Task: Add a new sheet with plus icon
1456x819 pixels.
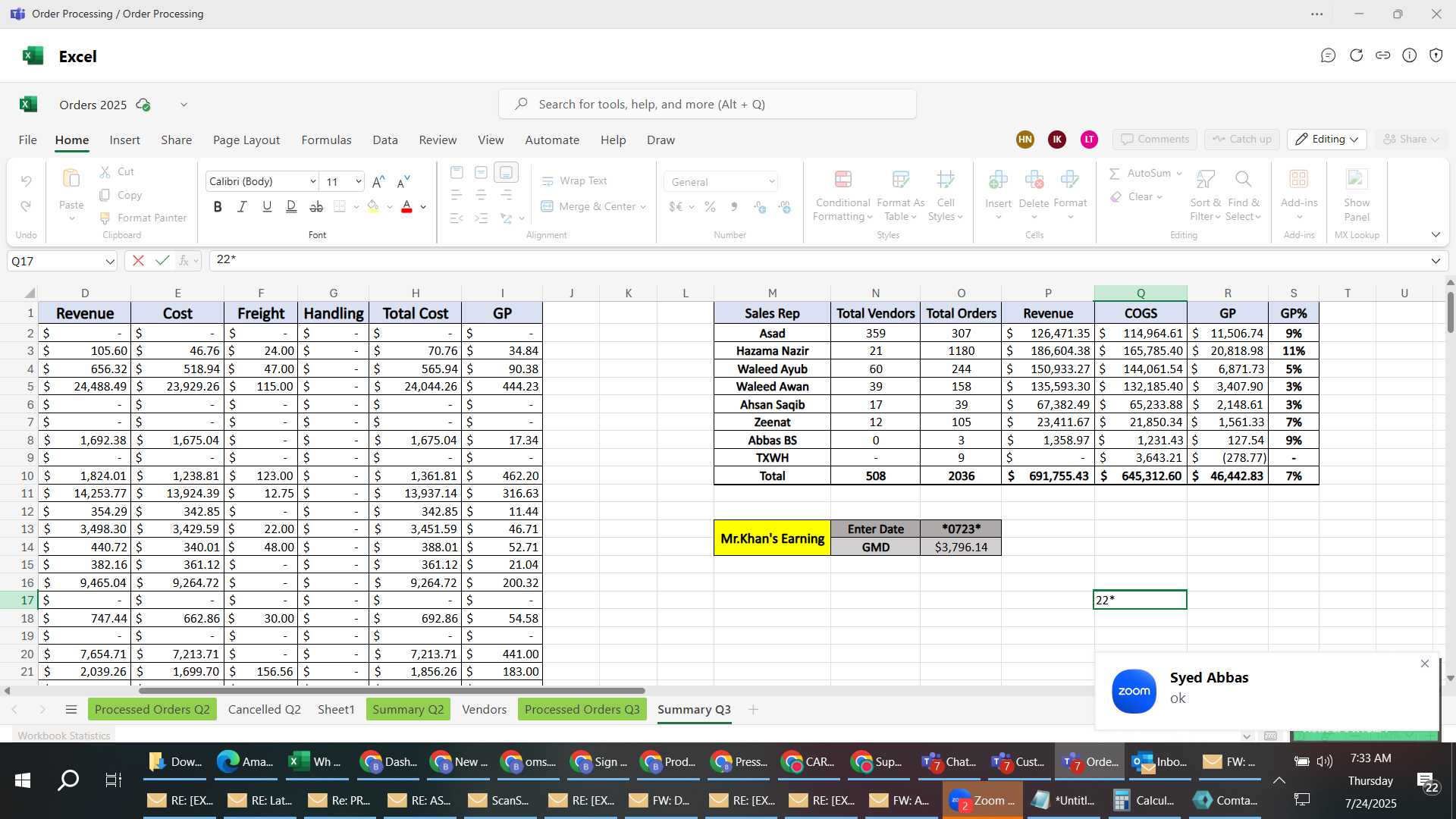Action: tap(753, 710)
